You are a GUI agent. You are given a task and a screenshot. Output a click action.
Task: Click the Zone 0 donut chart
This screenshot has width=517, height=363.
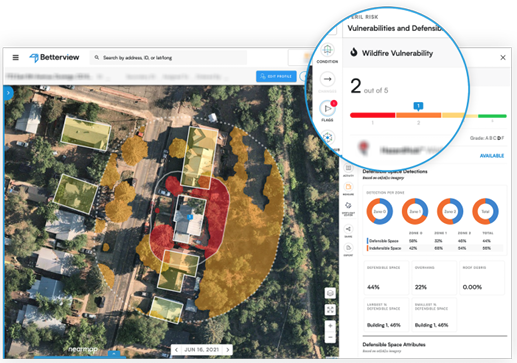tap(380, 211)
